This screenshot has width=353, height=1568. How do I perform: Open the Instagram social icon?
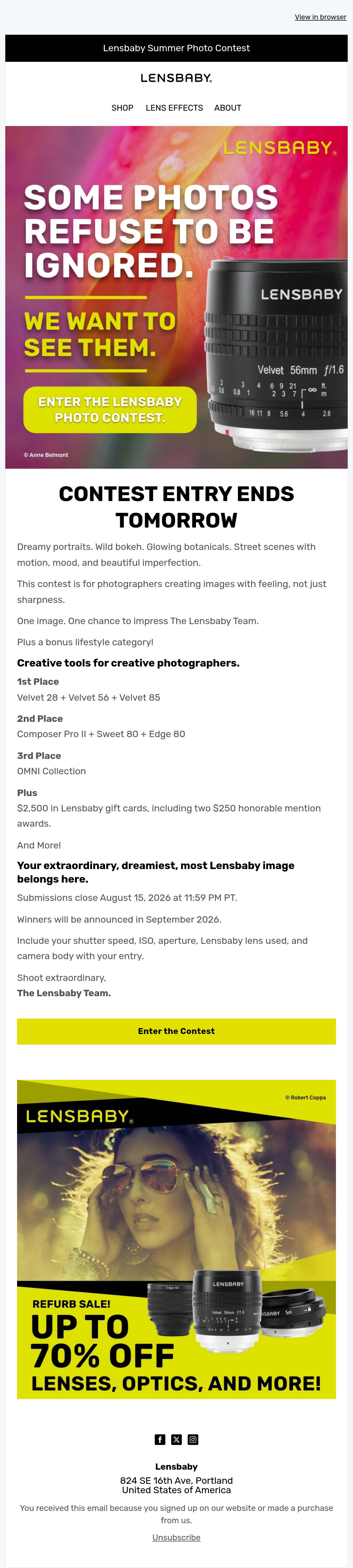click(x=193, y=1440)
